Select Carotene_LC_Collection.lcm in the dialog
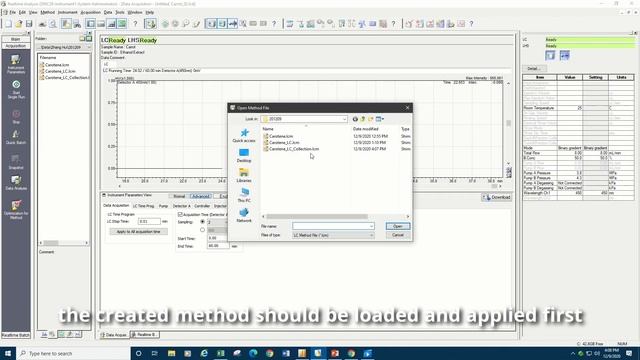The height and width of the screenshot is (360, 640). pyautogui.click(x=294, y=149)
